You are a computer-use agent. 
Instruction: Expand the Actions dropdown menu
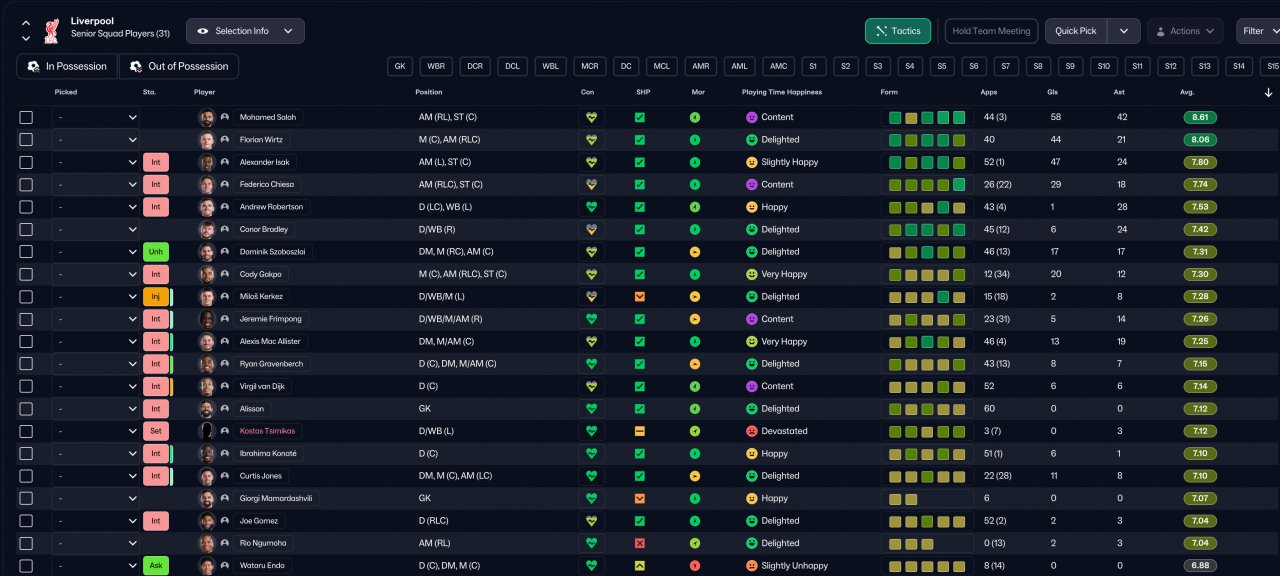[x=1185, y=31]
